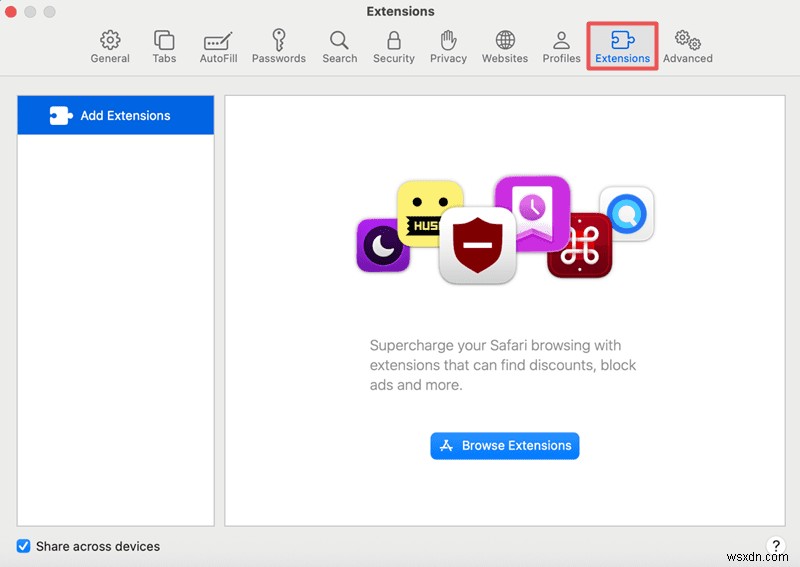Select the Search magnifier tab
The height and width of the screenshot is (567, 800).
[x=339, y=46]
